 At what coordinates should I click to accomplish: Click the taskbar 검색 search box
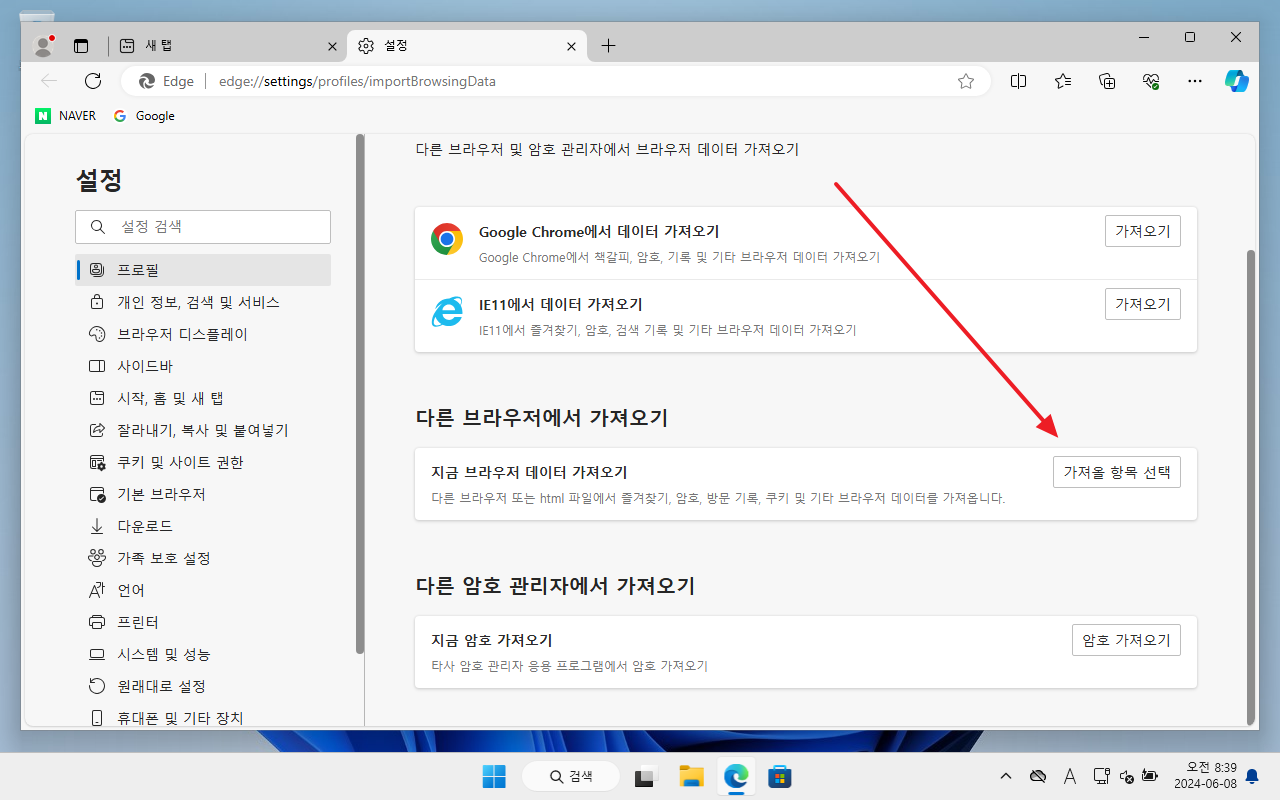[x=571, y=776]
